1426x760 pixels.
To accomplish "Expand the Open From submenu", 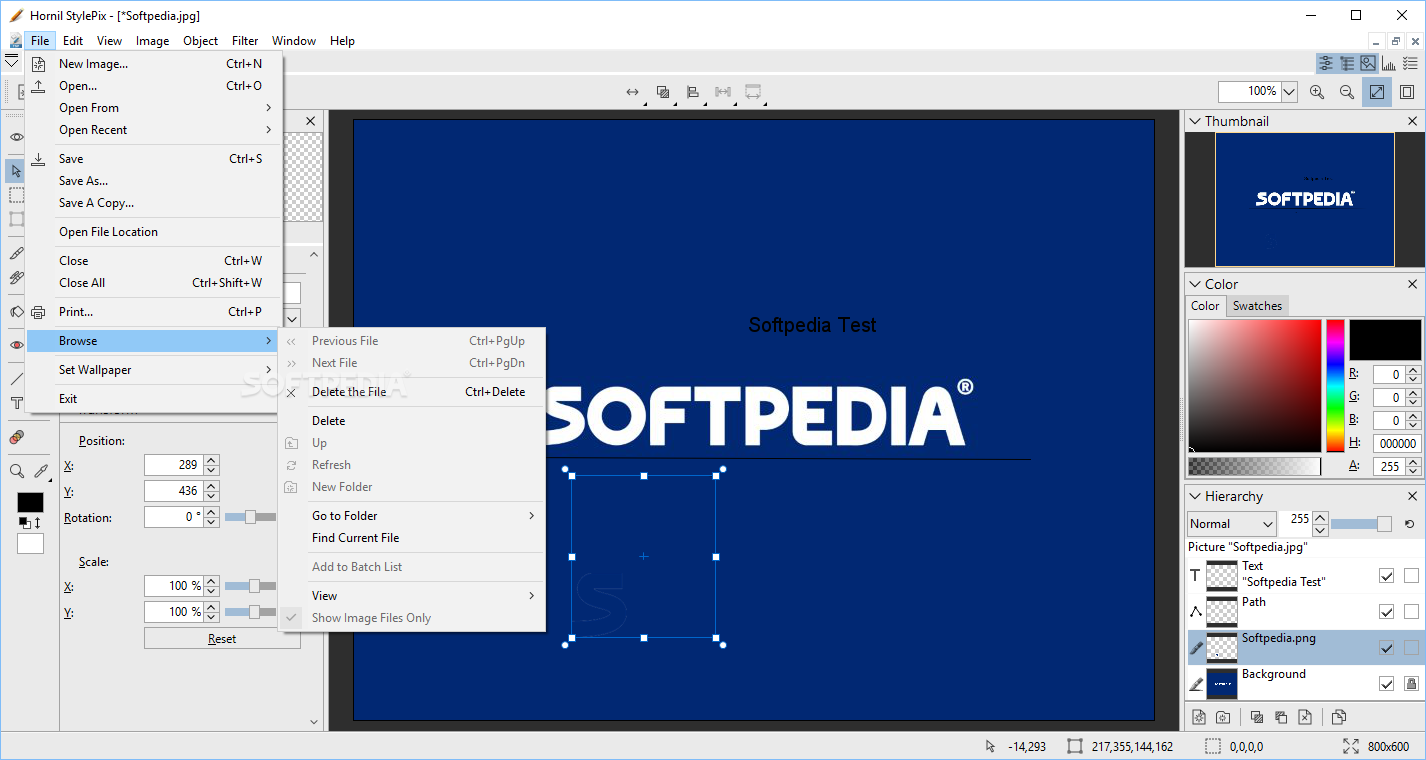I will click(154, 108).
